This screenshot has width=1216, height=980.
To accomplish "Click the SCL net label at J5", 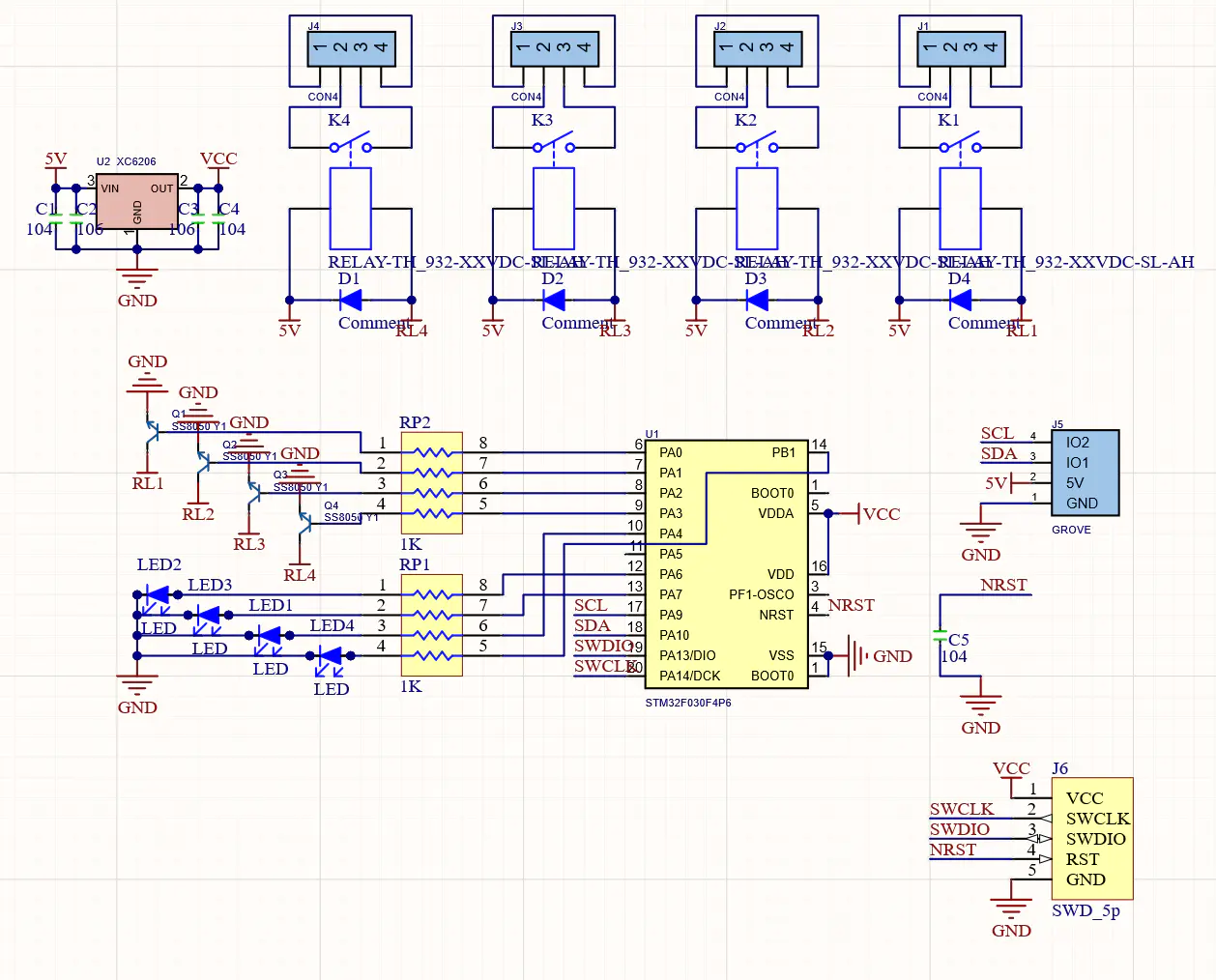I will click(997, 433).
